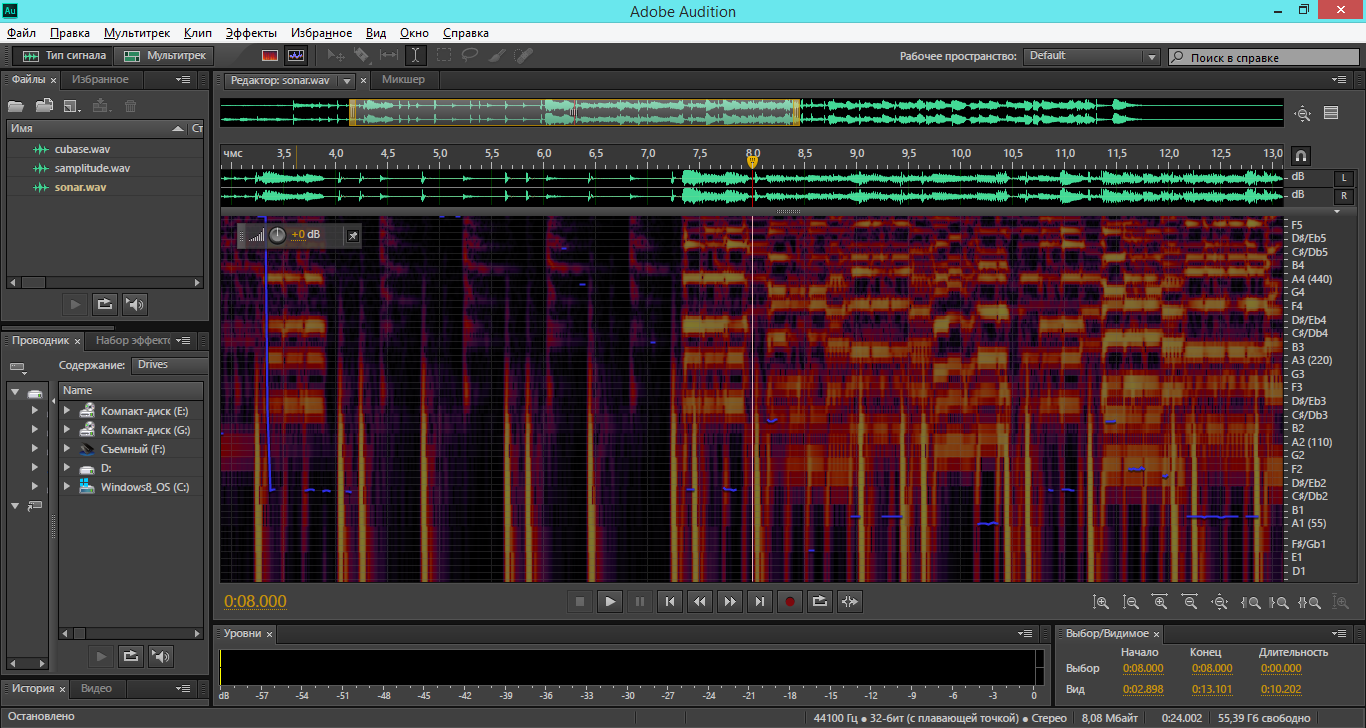Click the Import File icon in Files panel
The width and height of the screenshot is (1366, 728).
point(44,105)
